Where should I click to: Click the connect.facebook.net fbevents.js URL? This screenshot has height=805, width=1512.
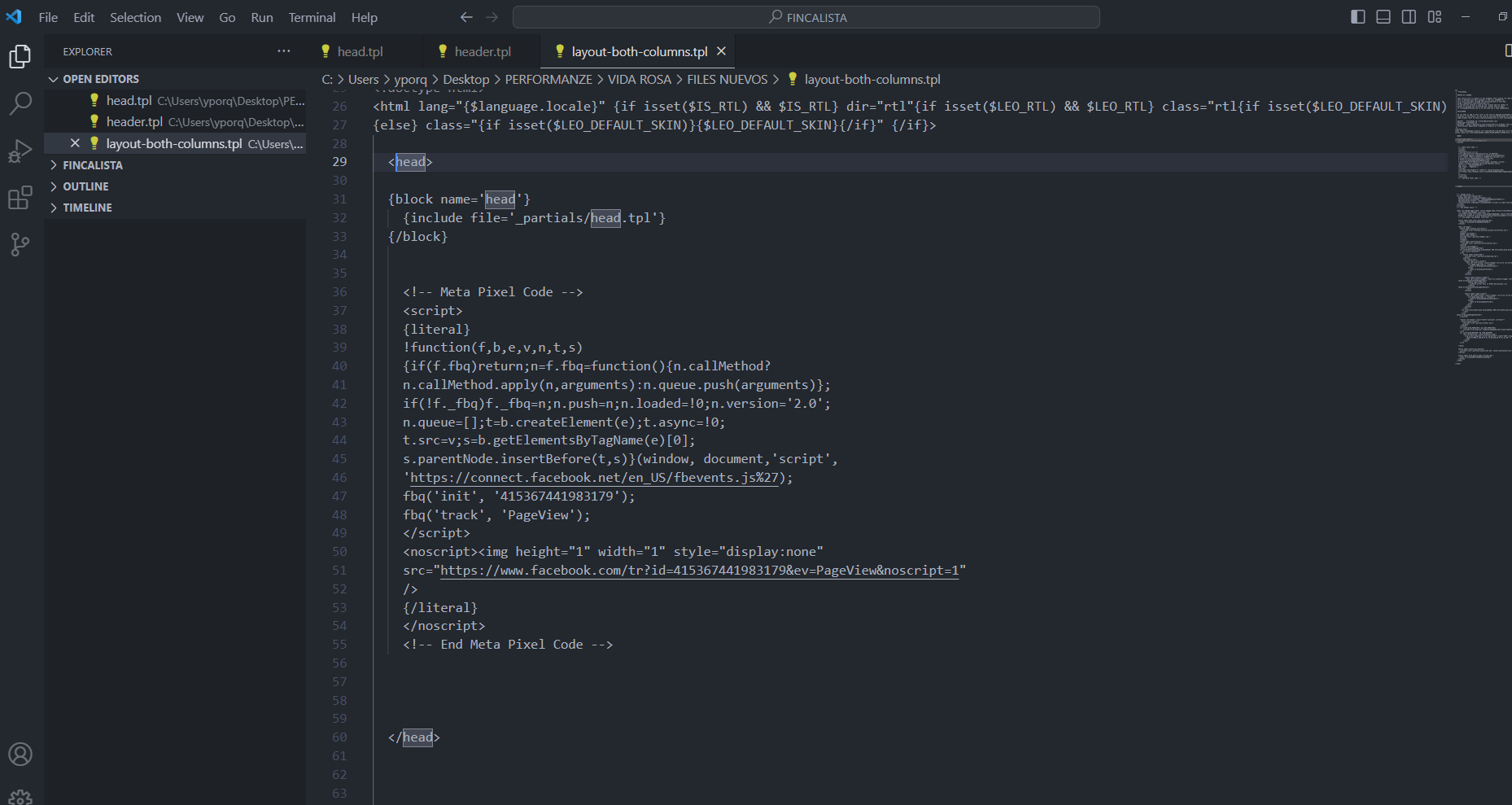pyautogui.click(x=594, y=478)
